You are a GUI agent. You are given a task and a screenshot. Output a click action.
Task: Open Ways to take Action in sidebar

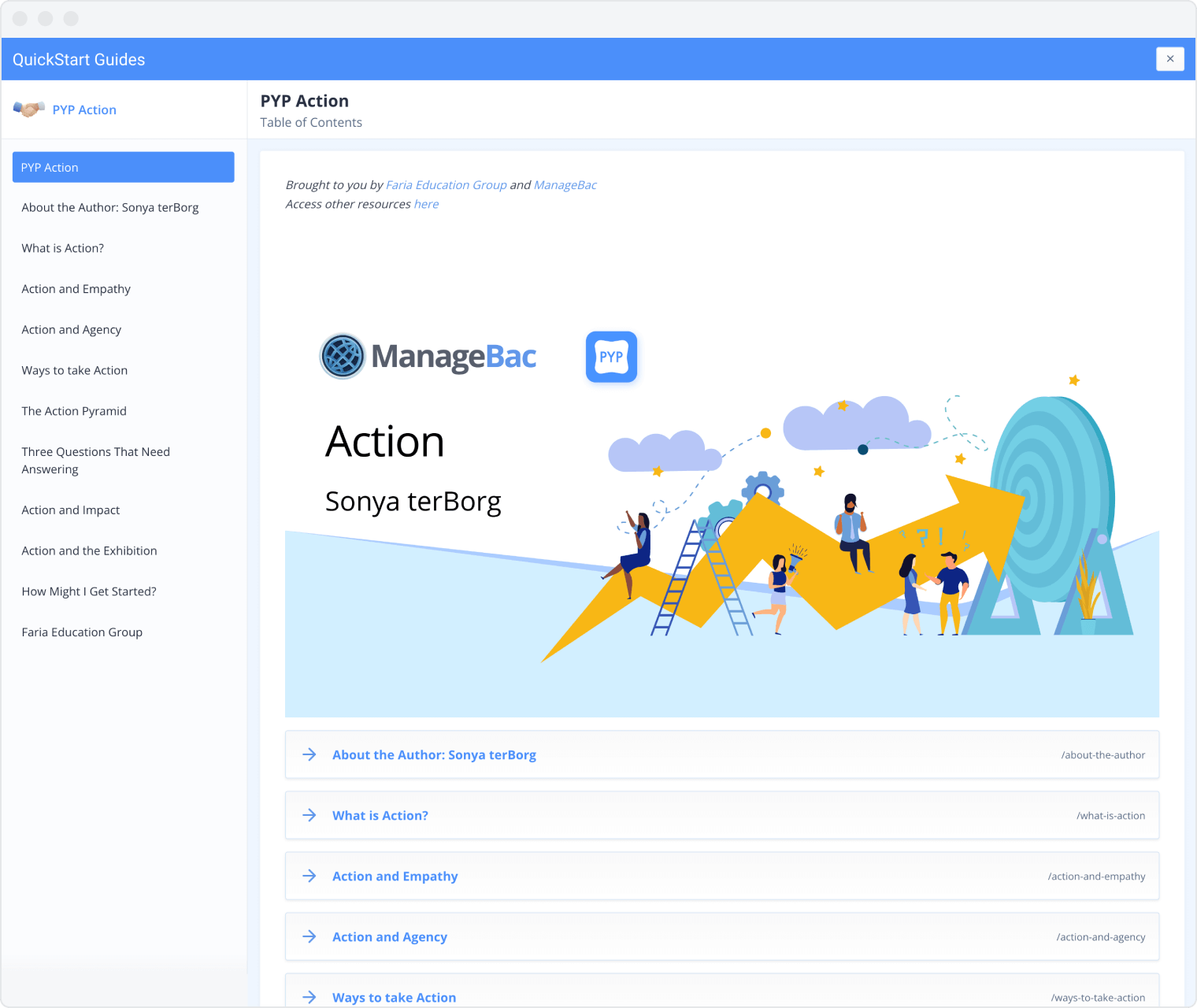click(x=75, y=371)
